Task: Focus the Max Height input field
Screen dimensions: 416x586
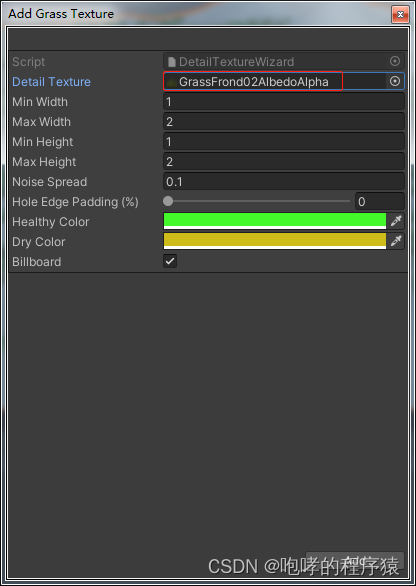Action: tap(284, 161)
